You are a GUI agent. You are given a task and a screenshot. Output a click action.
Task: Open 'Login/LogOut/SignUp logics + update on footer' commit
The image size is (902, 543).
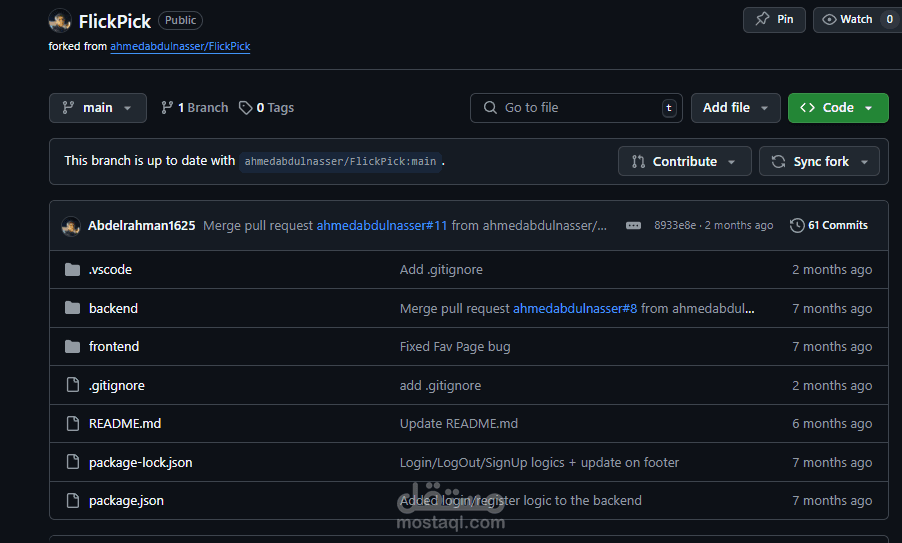pyautogui.click(x=539, y=462)
